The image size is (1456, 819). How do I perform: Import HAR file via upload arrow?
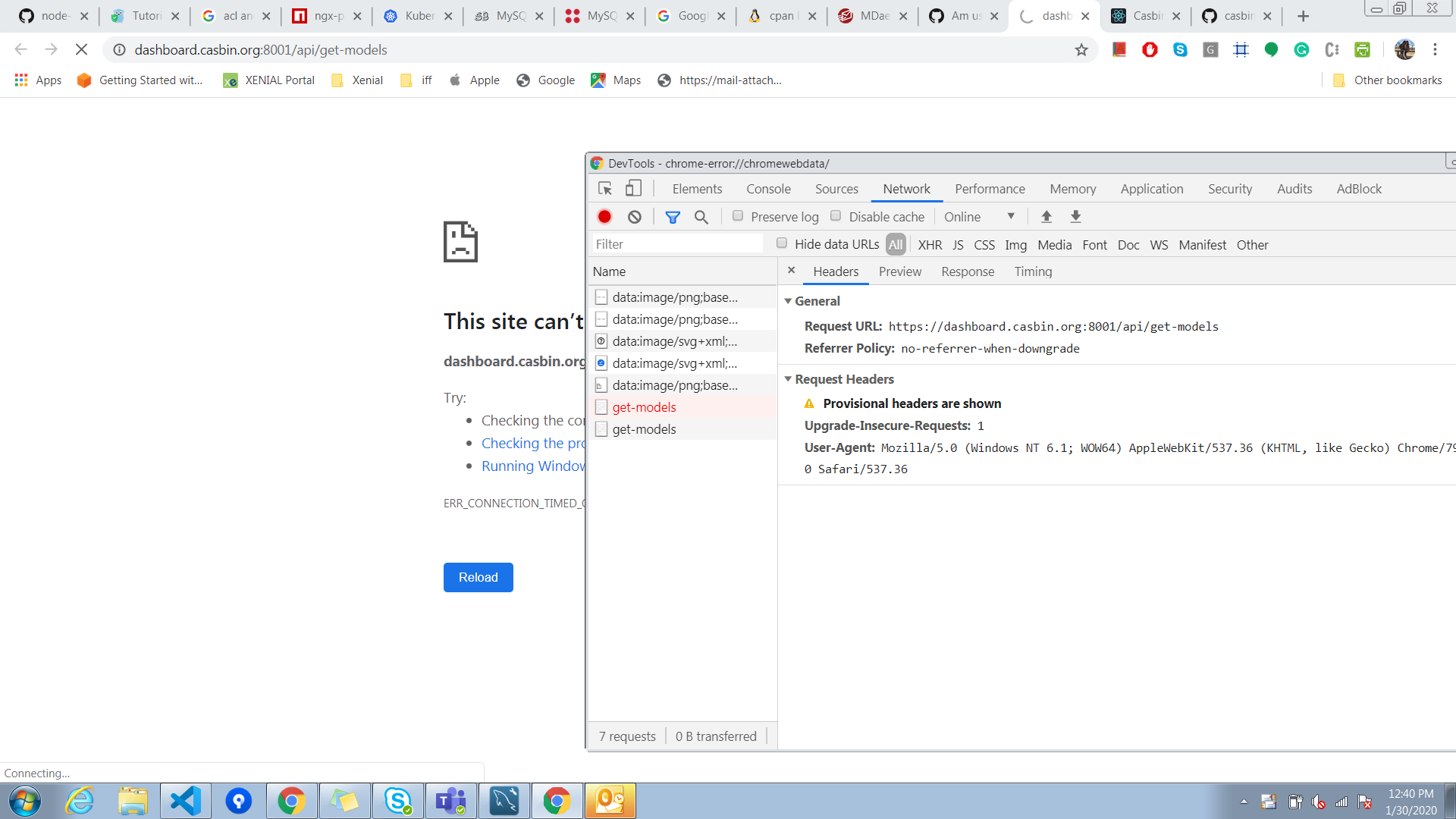point(1046,216)
